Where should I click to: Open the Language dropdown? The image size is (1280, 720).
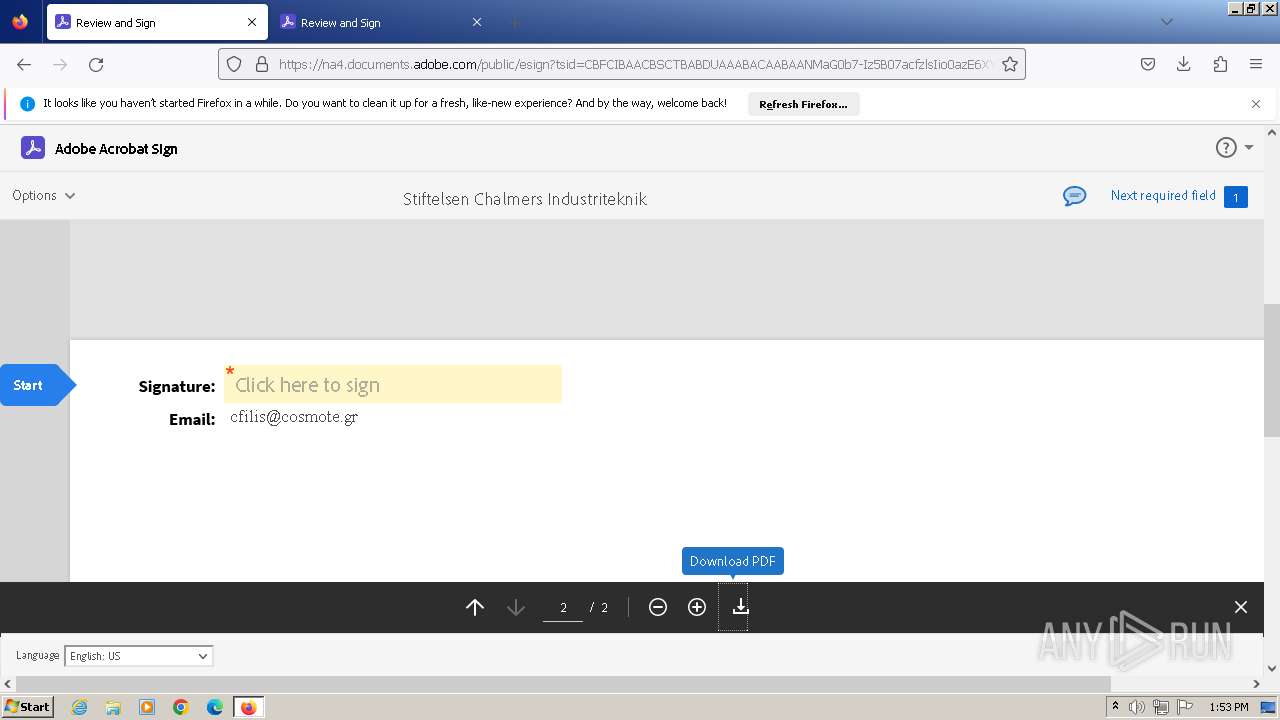pyautogui.click(x=139, y=656)
